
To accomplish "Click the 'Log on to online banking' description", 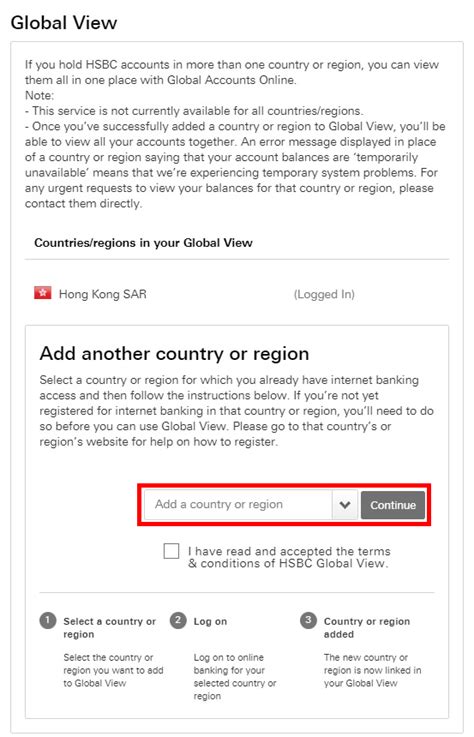I will point(235,676).
